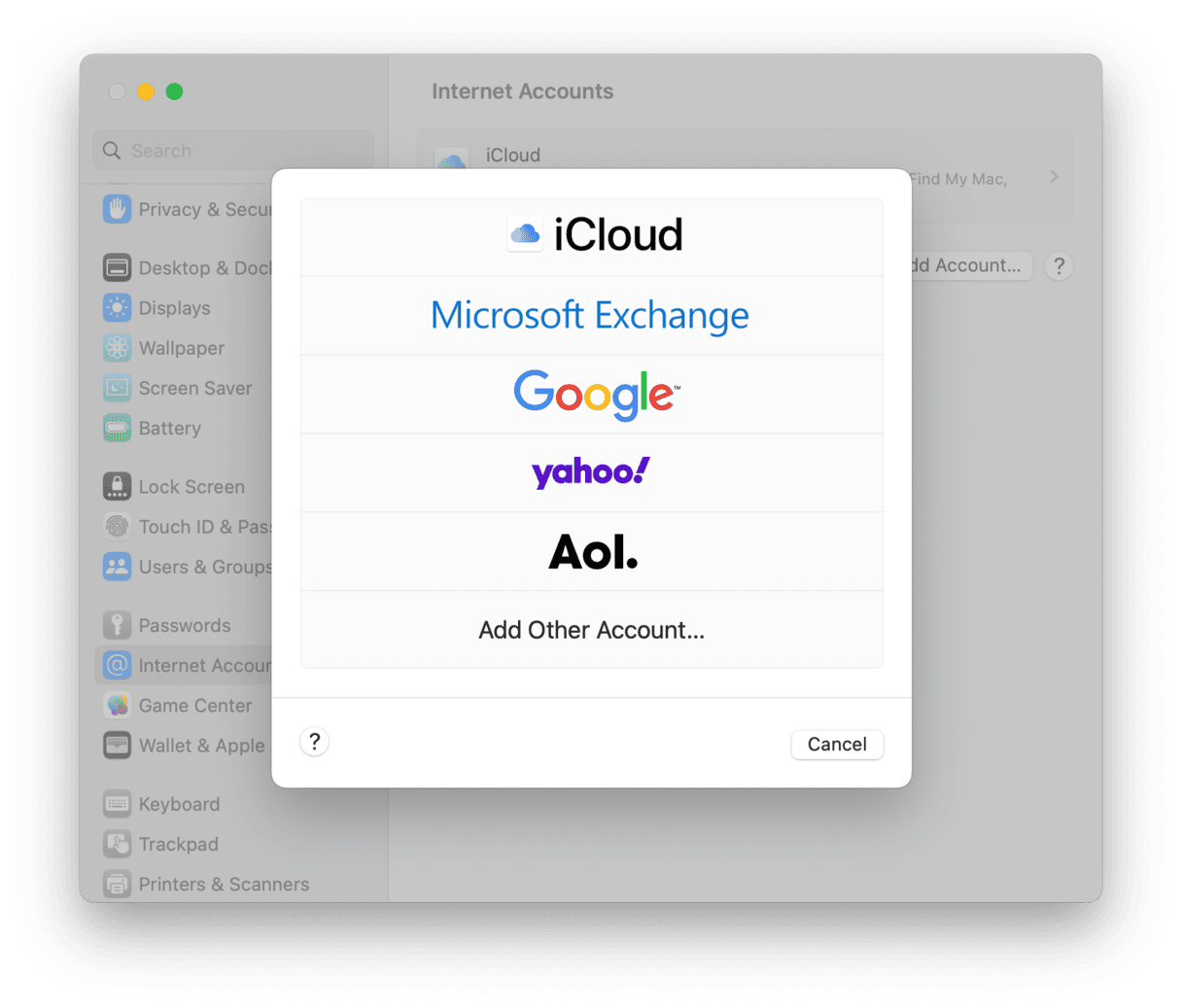Image resolution: width=1182 pixels, height=1008 pixels.
Task: Select the Aol. account provider
Action: click(591, 552)
